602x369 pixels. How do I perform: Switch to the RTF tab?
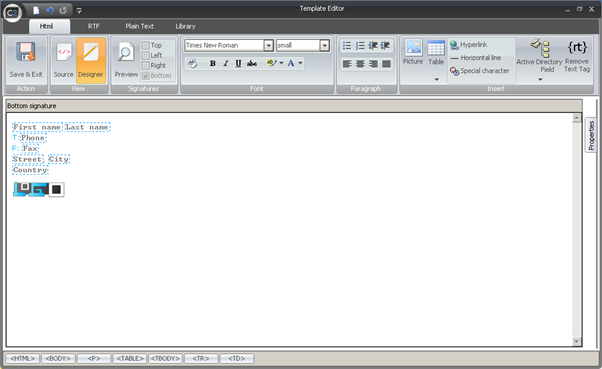[94, 26]
